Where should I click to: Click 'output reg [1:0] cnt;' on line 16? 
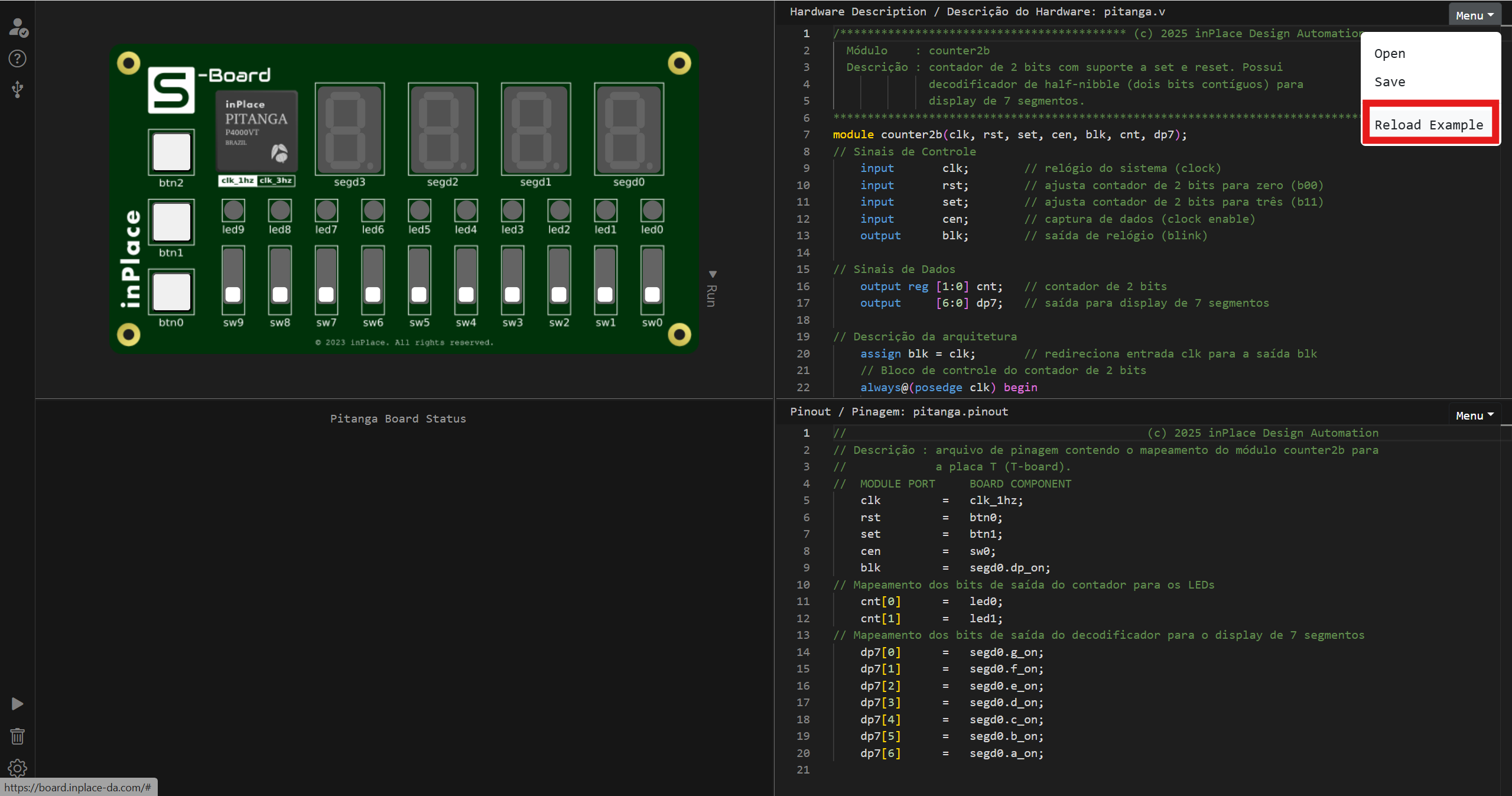coord(932,287)
